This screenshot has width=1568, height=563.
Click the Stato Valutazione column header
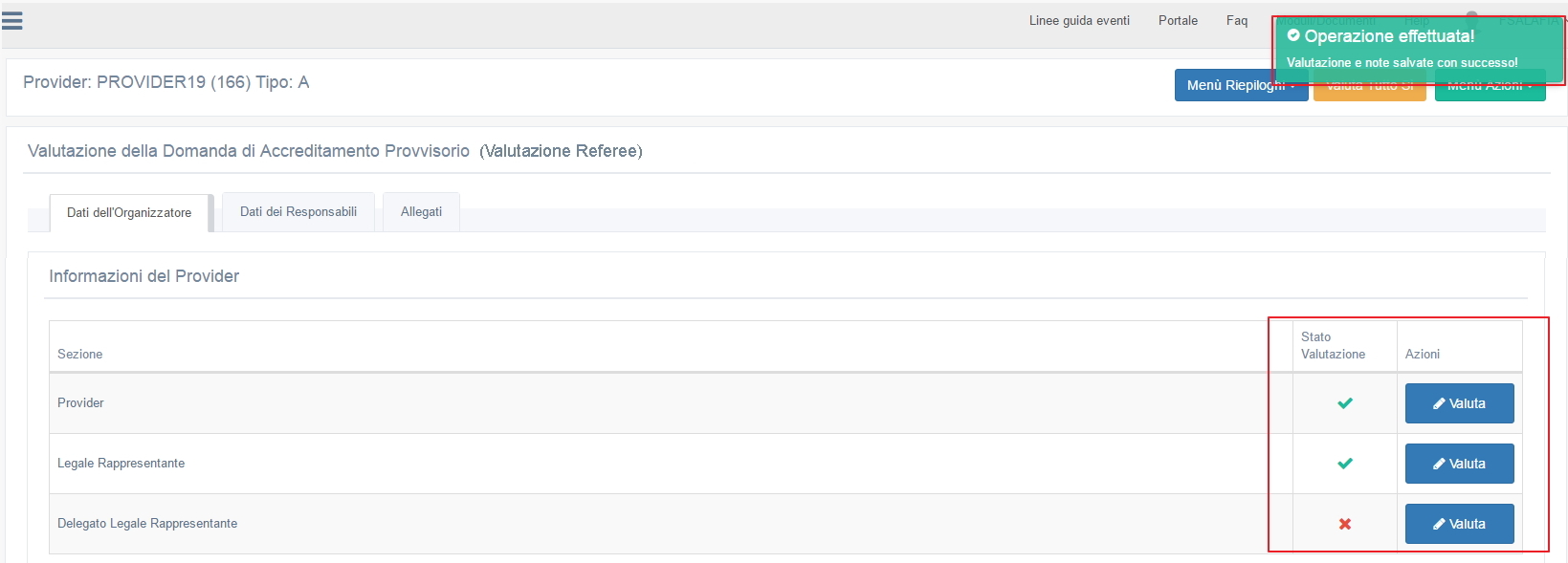(1333, 346)
